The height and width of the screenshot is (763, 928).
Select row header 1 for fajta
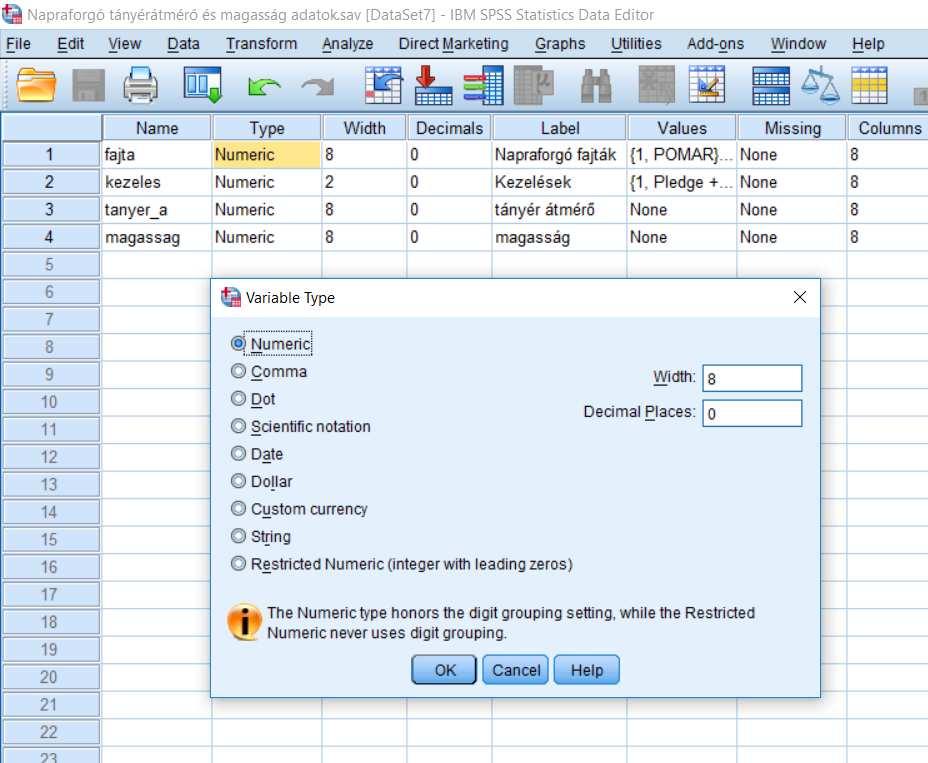click(51, 154)
